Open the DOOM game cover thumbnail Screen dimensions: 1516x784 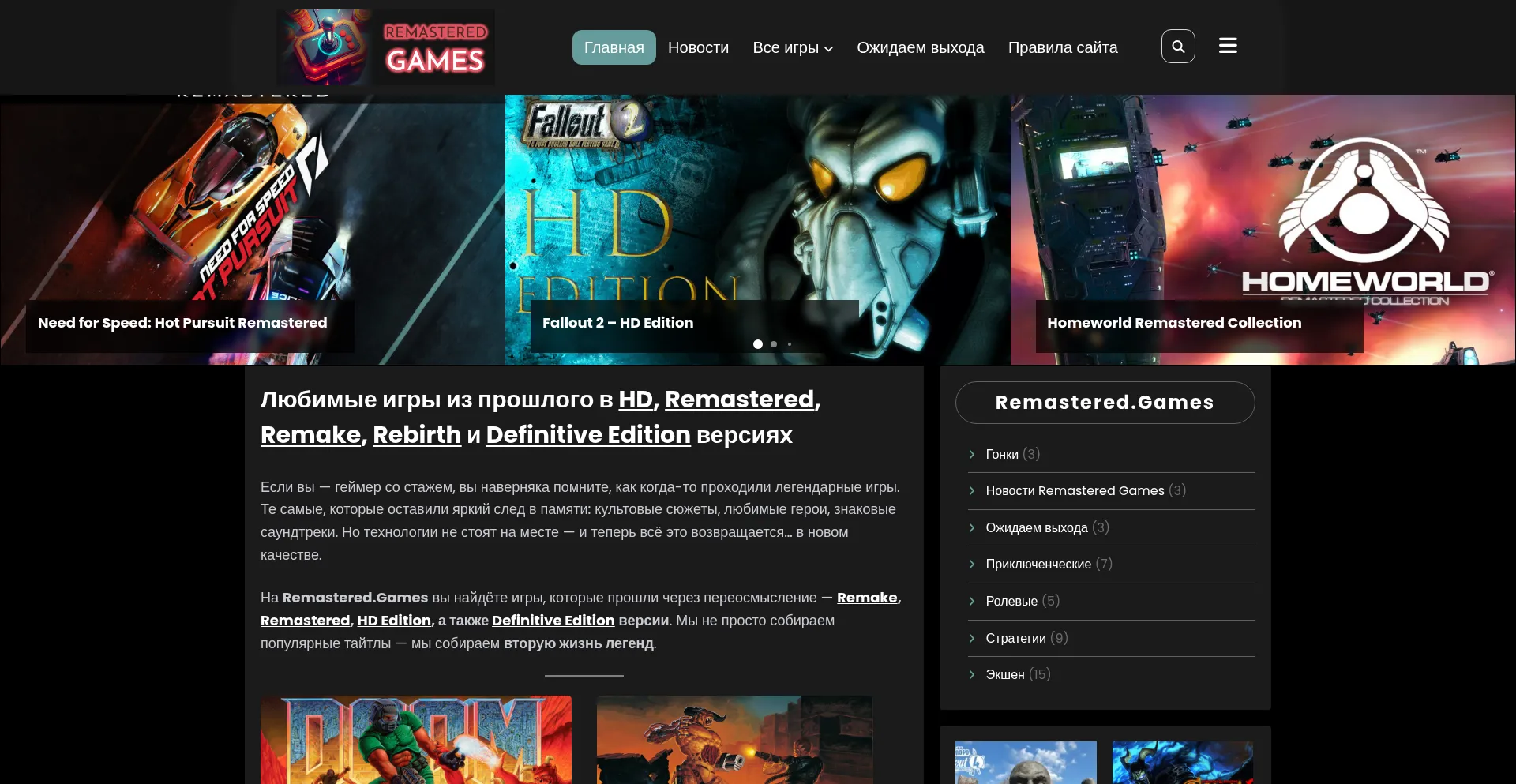coord(416,740)
